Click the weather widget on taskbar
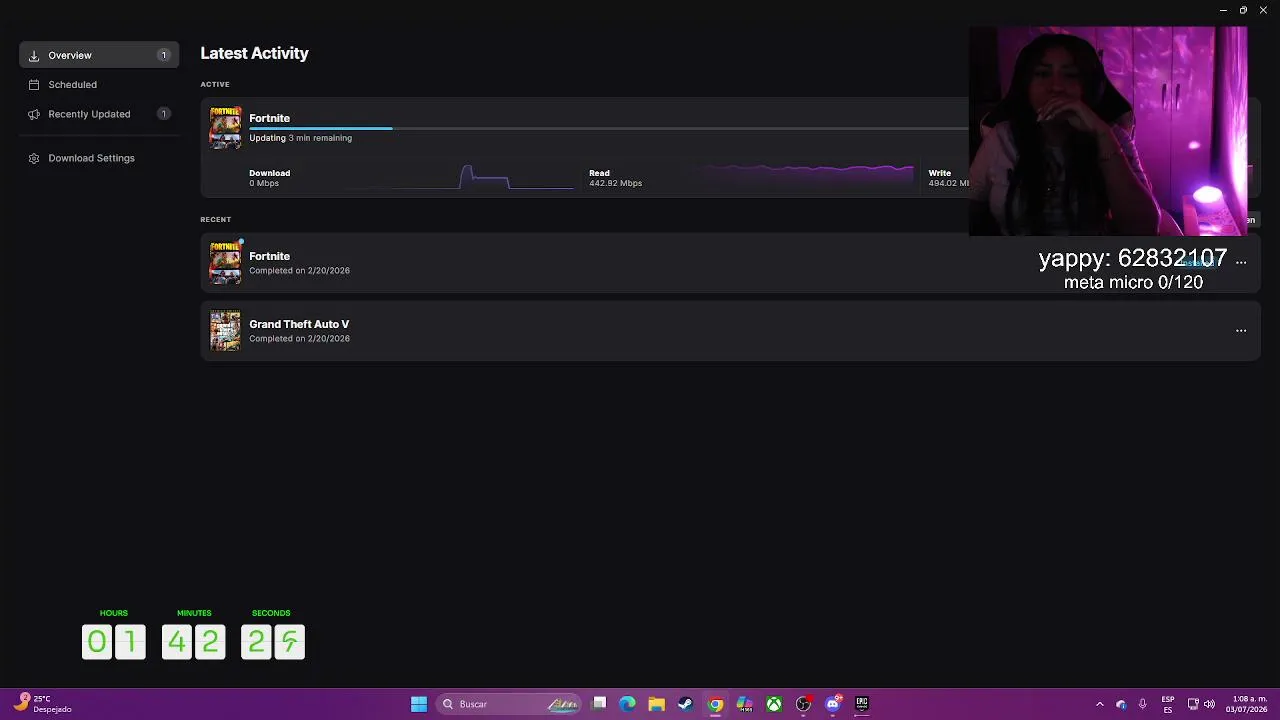Viewport: 1280px width, 720px height. pos(42,704)
